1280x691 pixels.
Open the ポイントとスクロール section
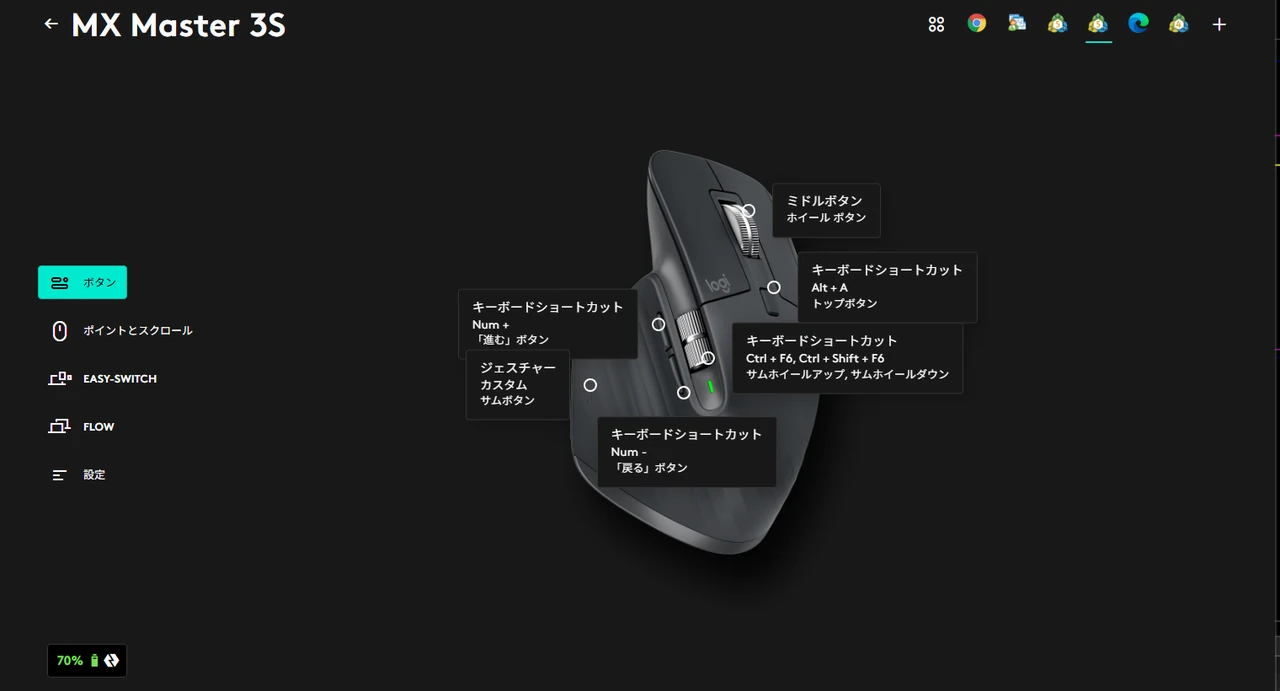click(x=121, y=330)
